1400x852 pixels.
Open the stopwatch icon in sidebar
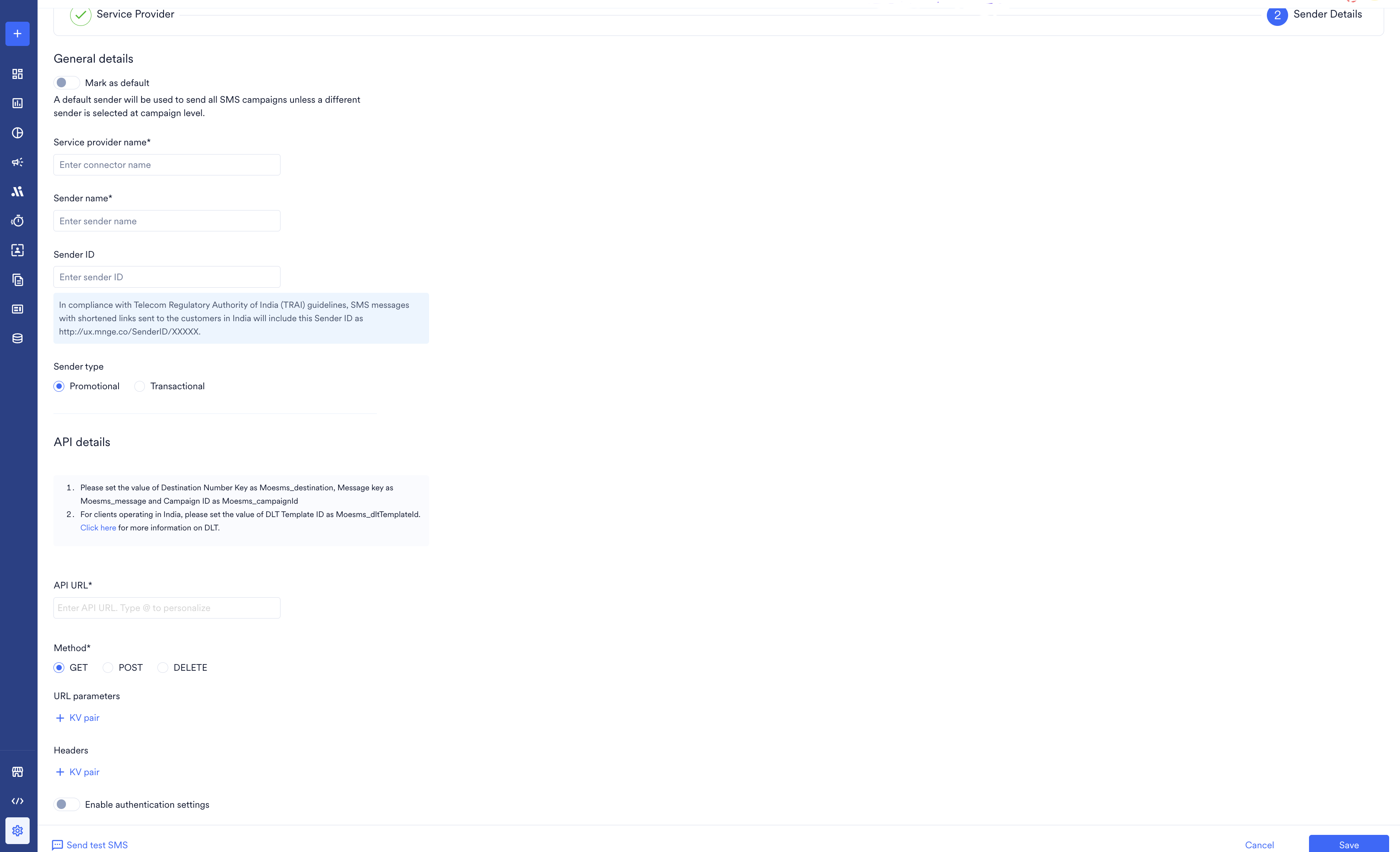click(18, 221)
